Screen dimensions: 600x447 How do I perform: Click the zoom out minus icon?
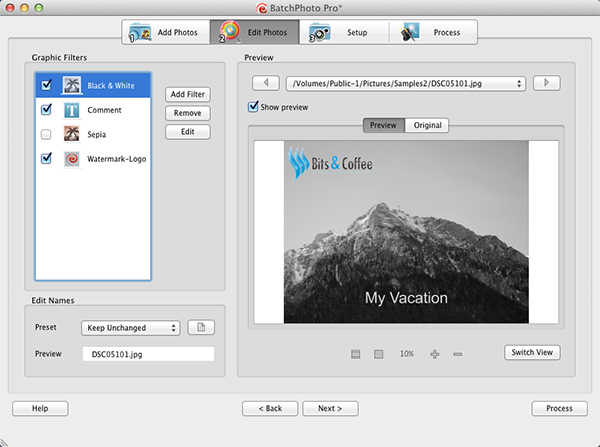[458, 354]
